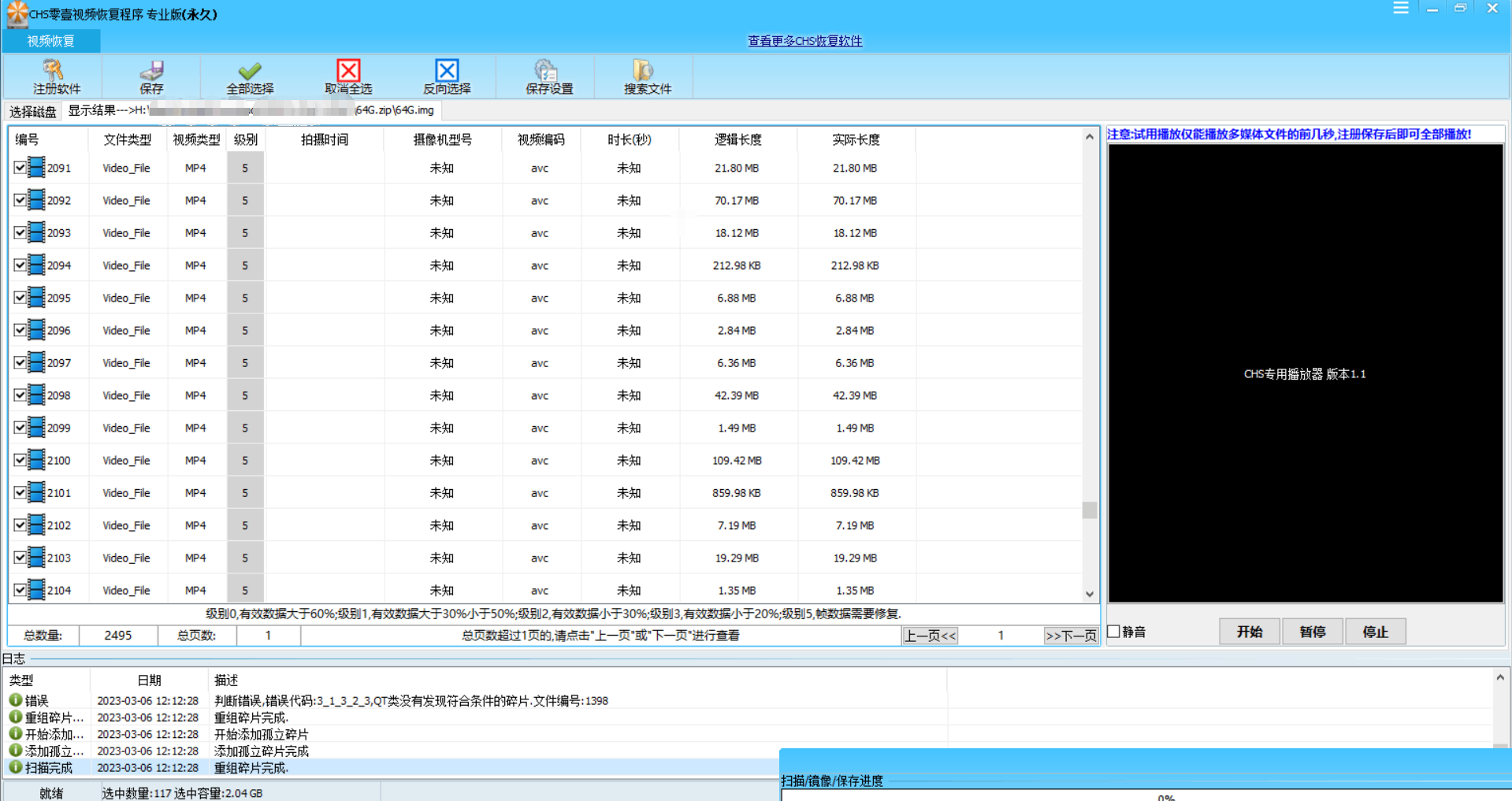The width and height of the screenshot is (1512, 801).
Task: Click the 859.98 KB logical size cell
Action: pos(737,493)
